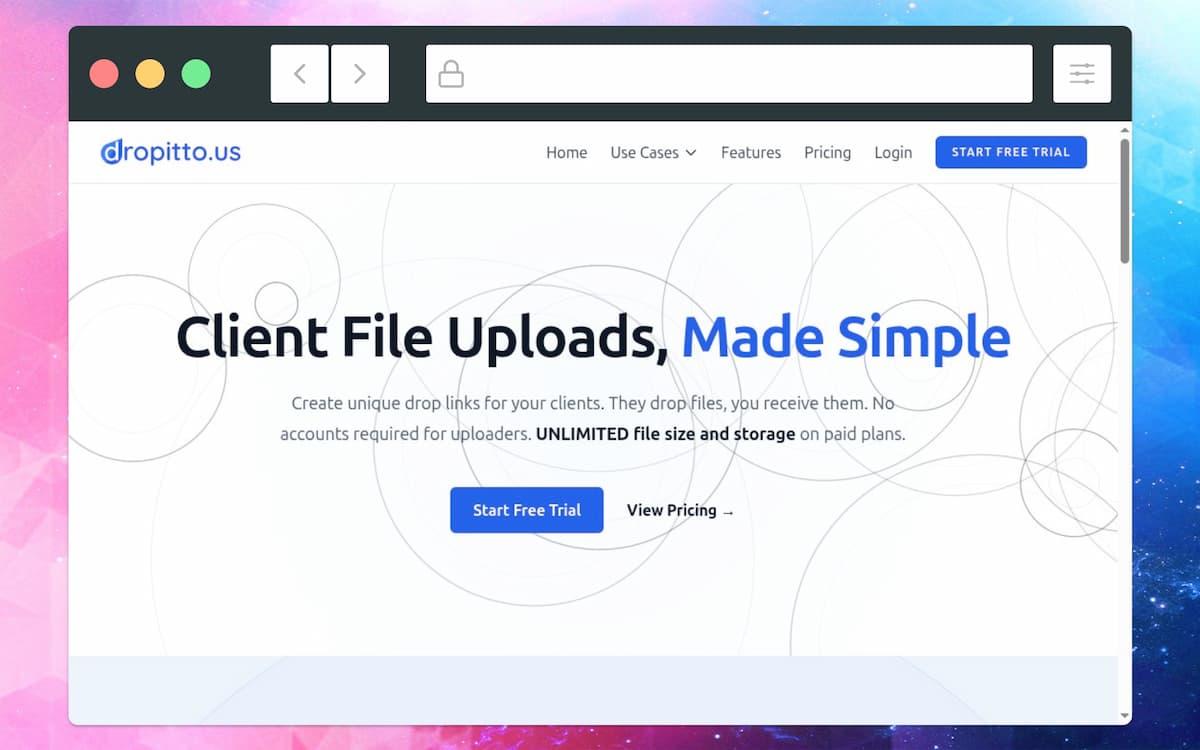Click the Start Free Trial hero button

pyautogui.click(x=527, y=510)
